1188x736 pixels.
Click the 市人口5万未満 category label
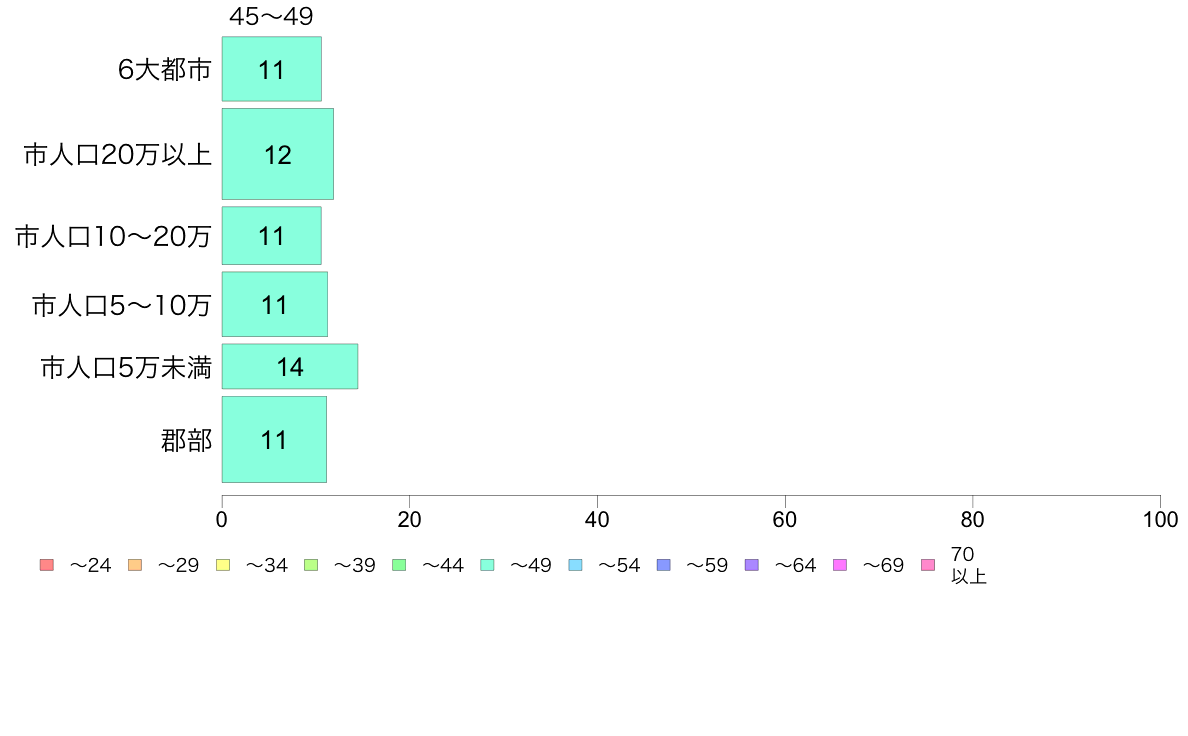point(126,368)
